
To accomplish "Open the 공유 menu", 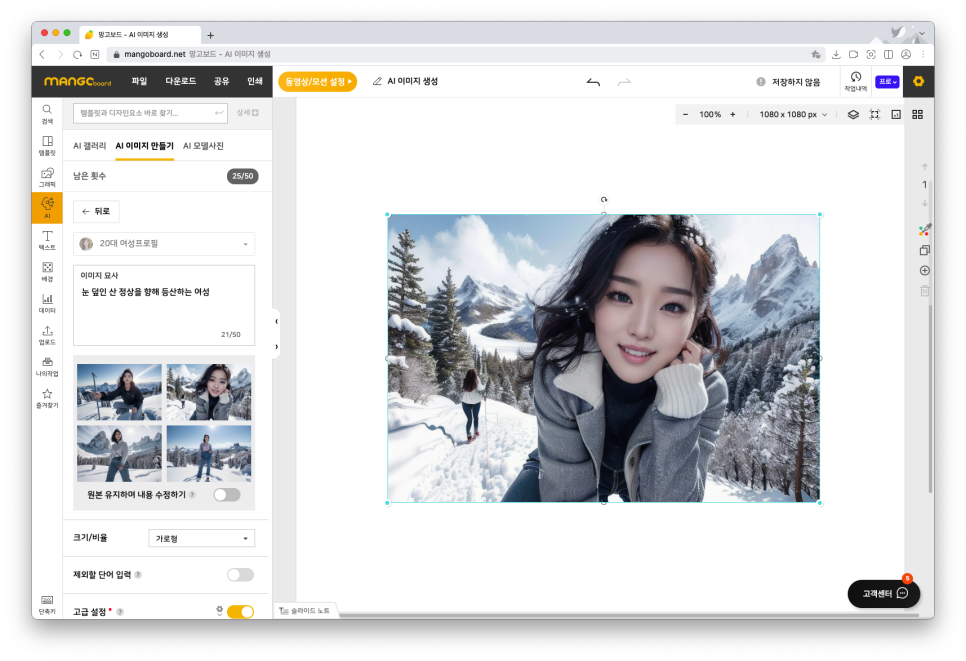I will click(221, 81).
